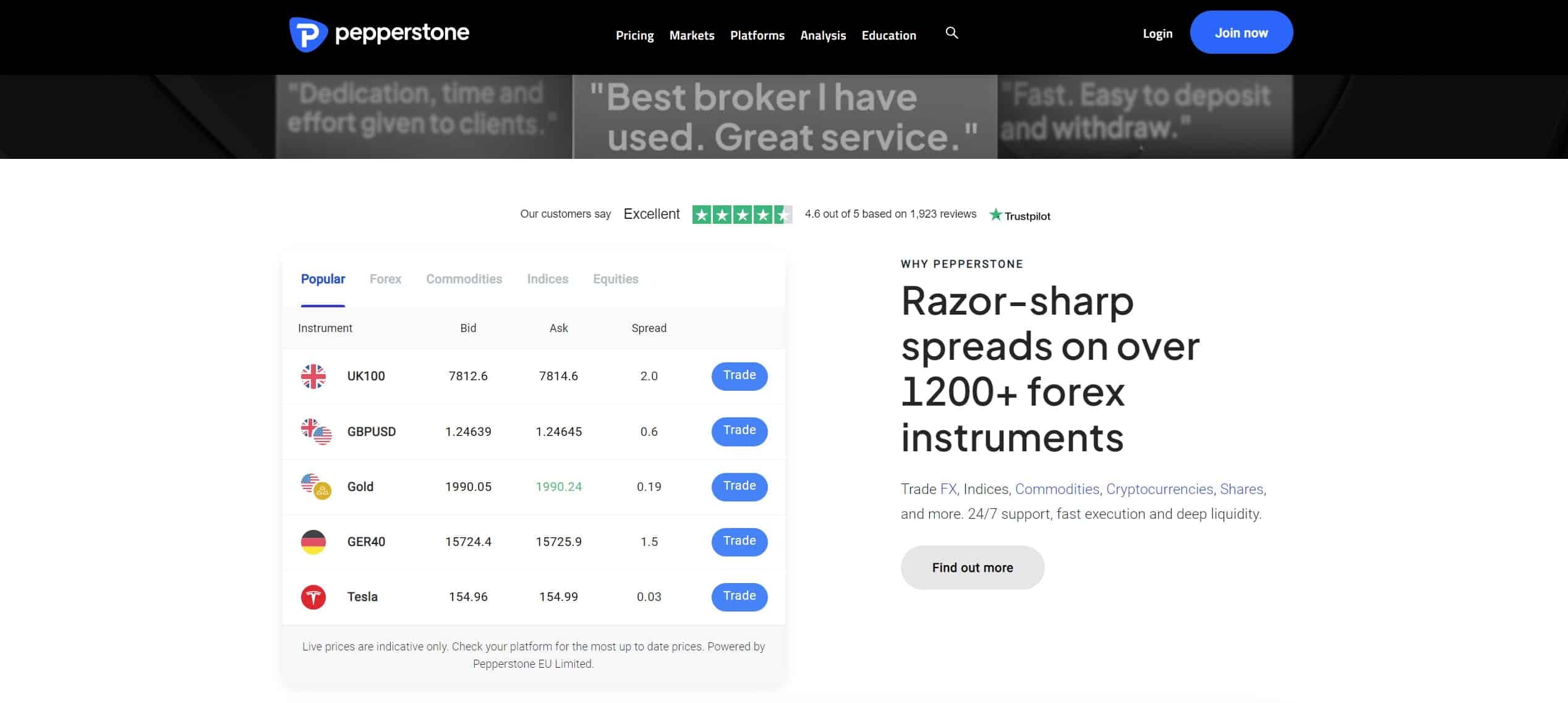
Task: Select the Popular instruments tab
Action: [323, 279]
